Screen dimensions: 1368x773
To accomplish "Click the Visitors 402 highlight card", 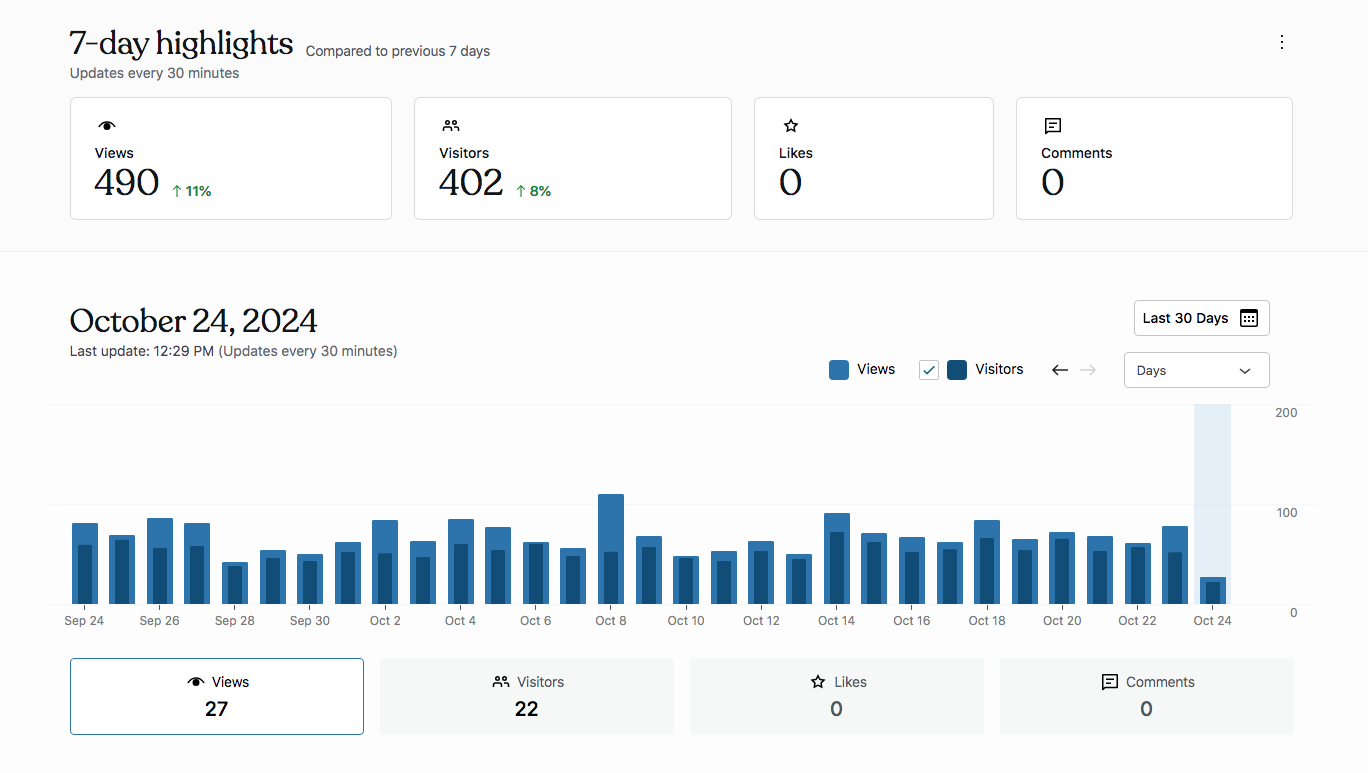I will pos(572,158).
